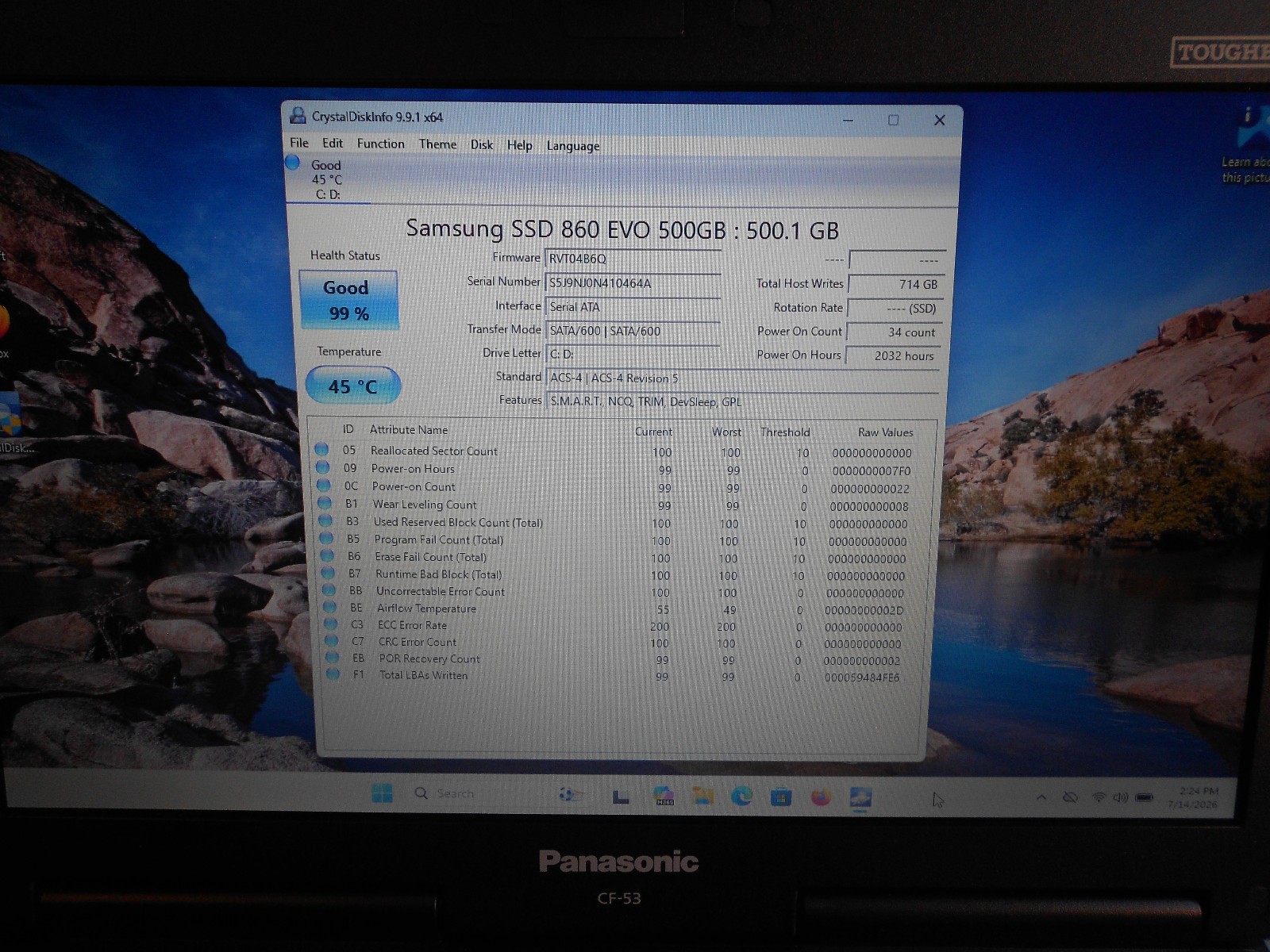The height and width of the screenshot is (952, 1270).
Task: Click status icon for Power-on Hours row
Action: point(322,467)
